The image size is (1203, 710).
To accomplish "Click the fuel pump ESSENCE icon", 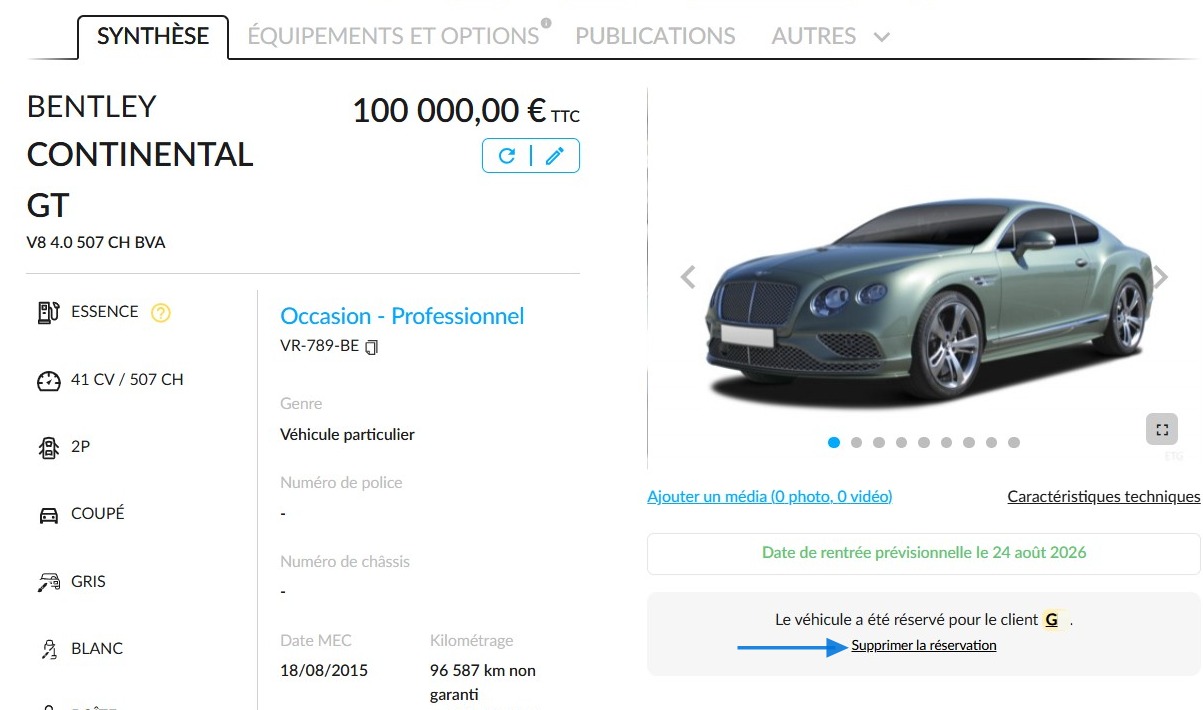I will point(48,312).
